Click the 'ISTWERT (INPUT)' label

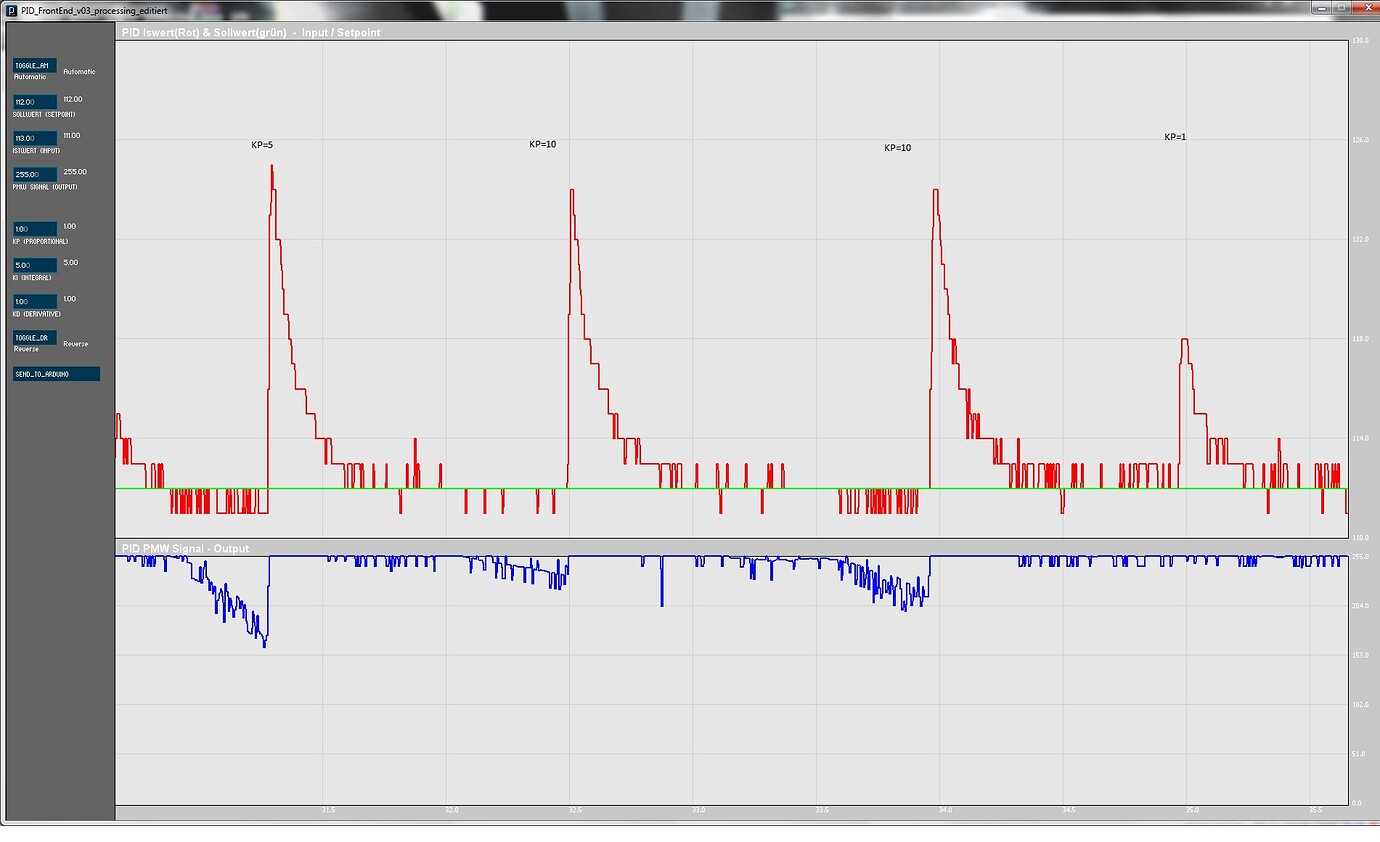(x=37, y=150)
